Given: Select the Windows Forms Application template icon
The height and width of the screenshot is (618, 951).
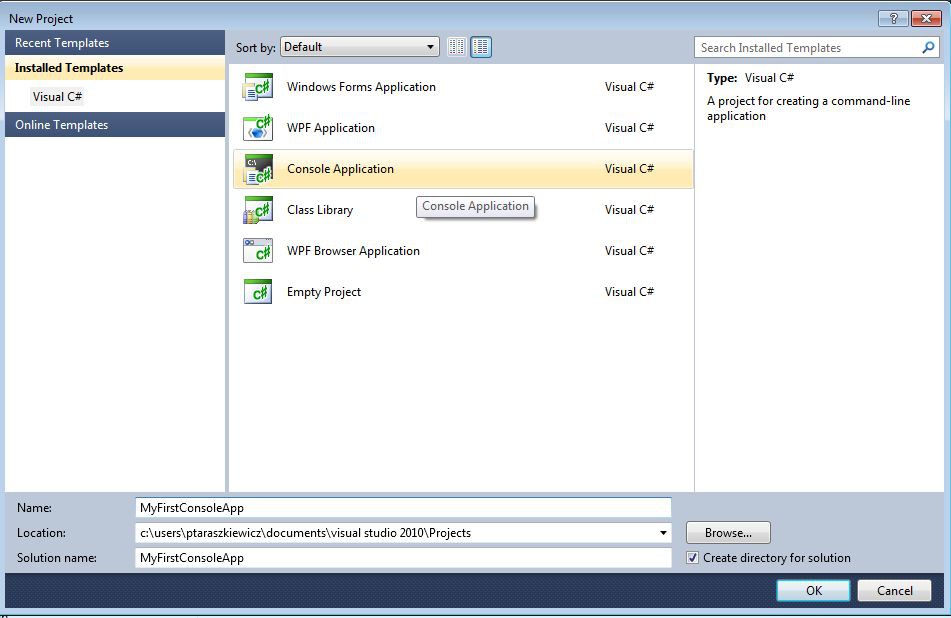Looking at the screenshot, I should [258, 87].
